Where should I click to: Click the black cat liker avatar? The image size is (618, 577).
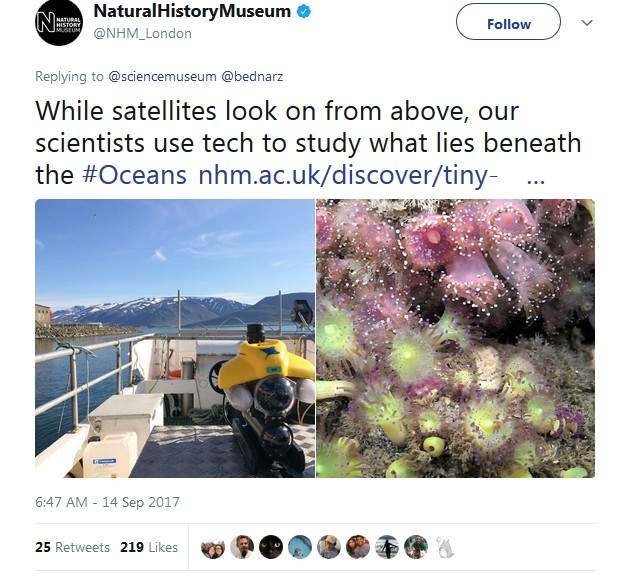[x=270, y=547]
